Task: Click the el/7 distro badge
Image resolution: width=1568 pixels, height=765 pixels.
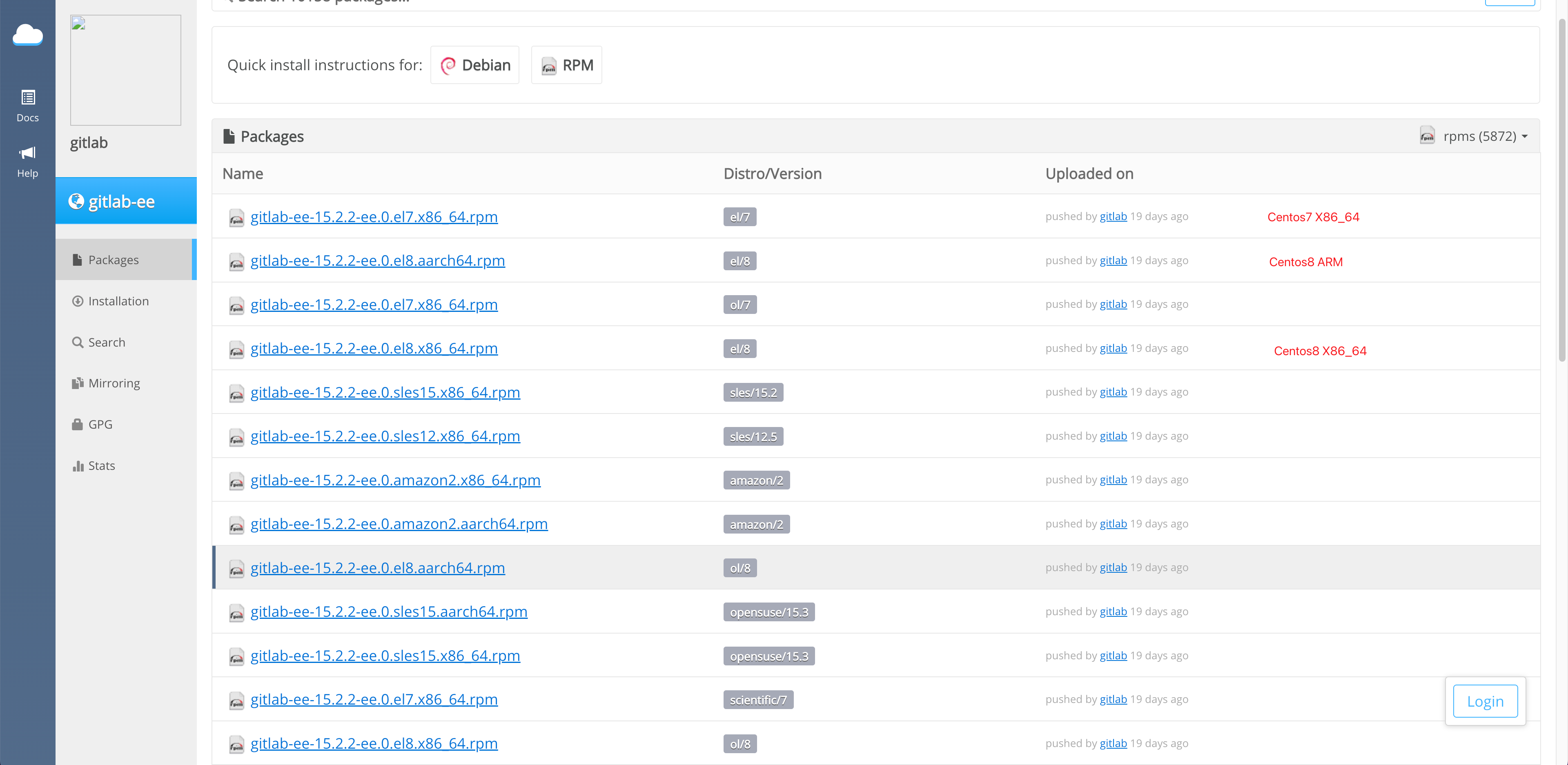Action: [739, 217]
